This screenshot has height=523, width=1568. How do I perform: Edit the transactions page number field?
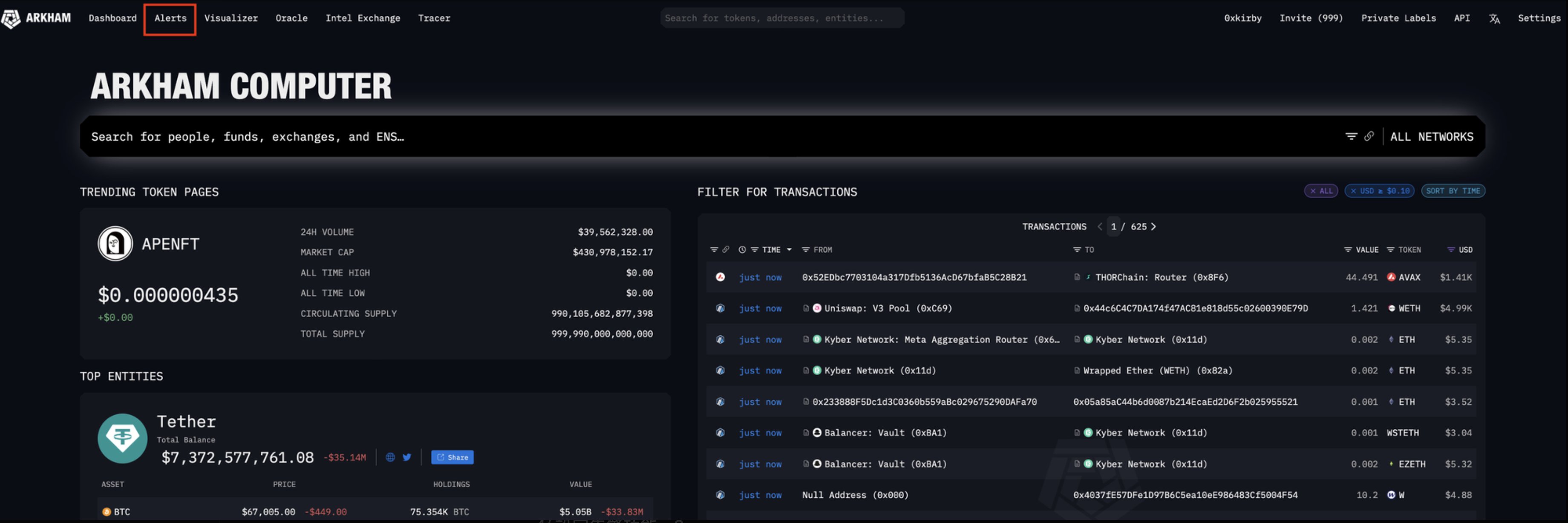[x=1113, y=227]
